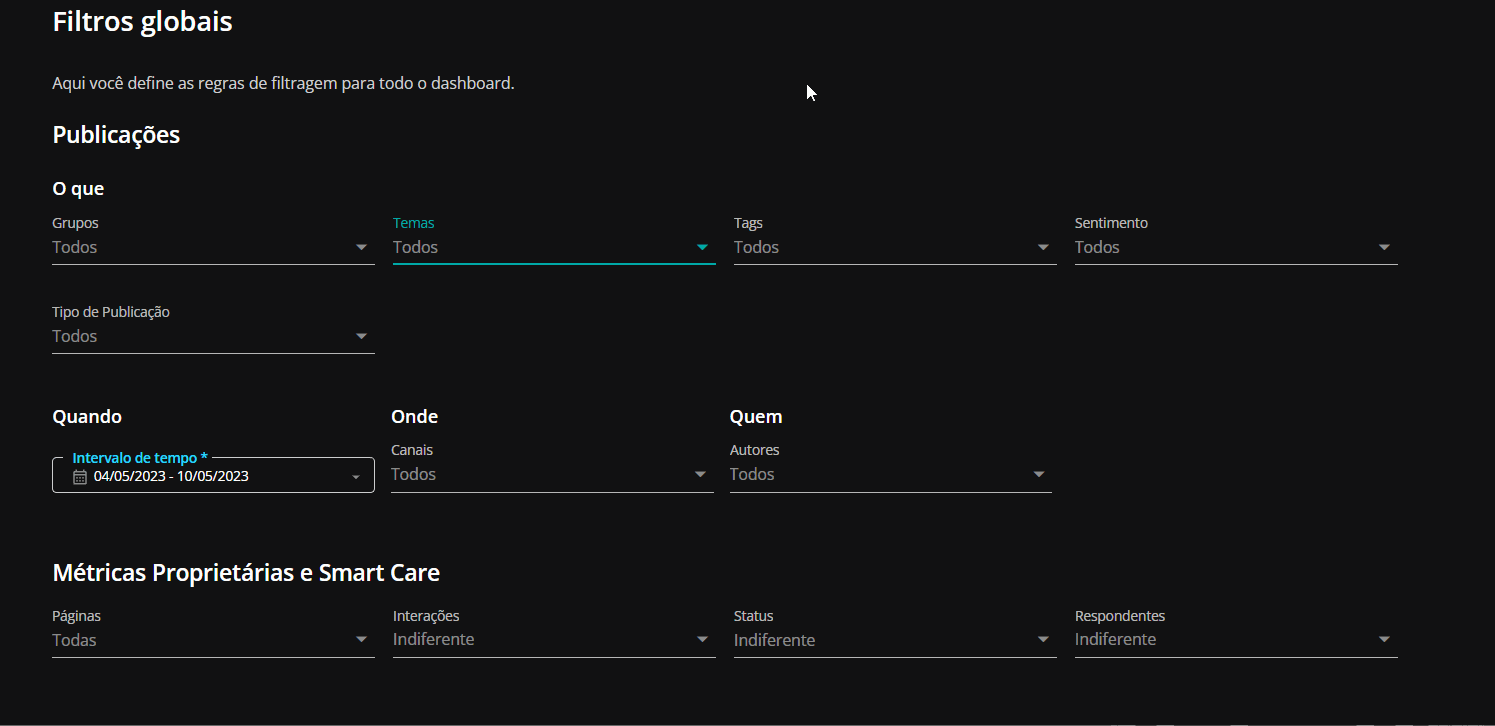The width and height of the screenshot is (1495, 726).
Task: Select the 'Todos' value under Grupos
Action: click(75, 247)
